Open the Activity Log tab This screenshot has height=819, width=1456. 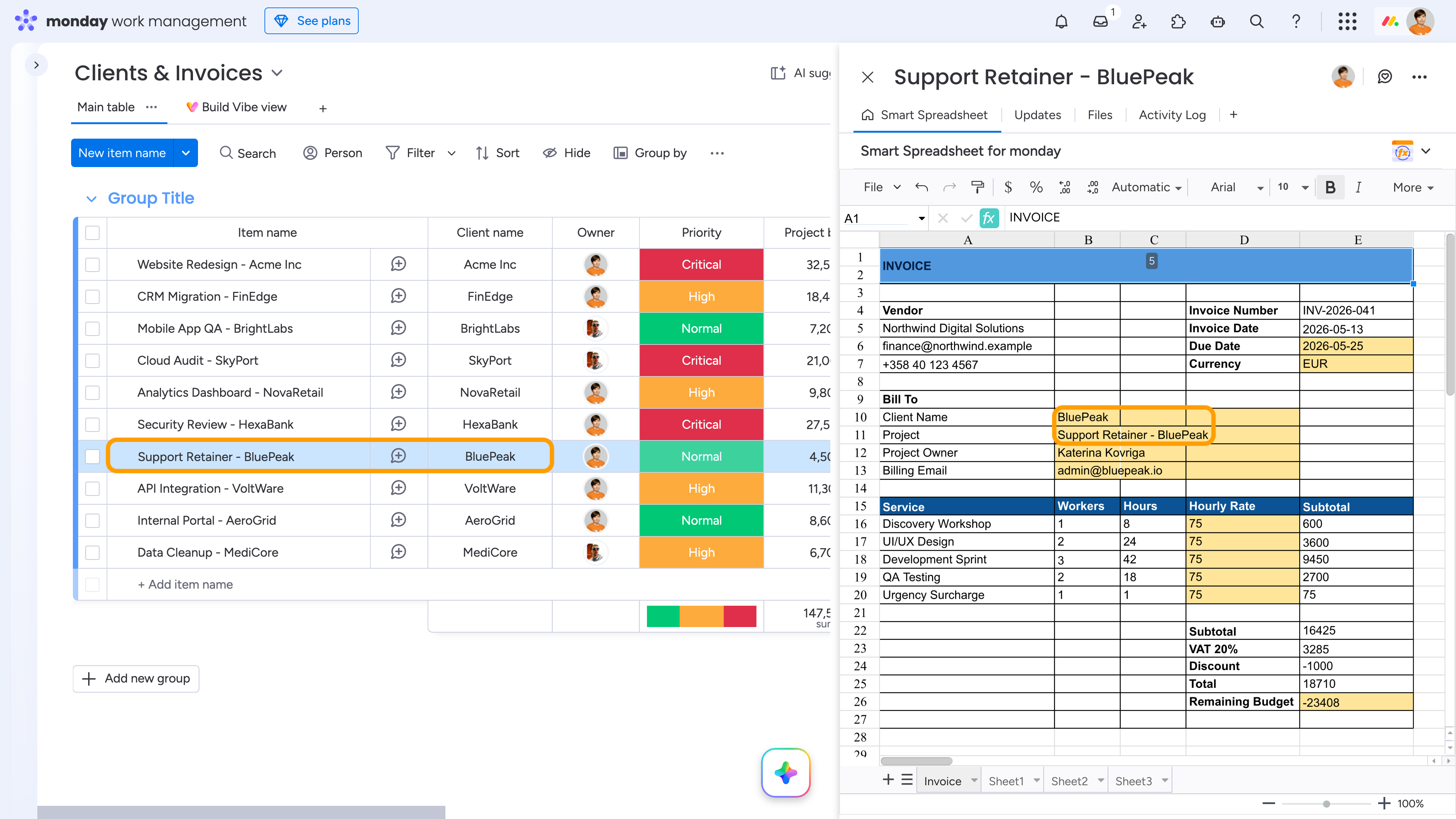click(1172, 115)
